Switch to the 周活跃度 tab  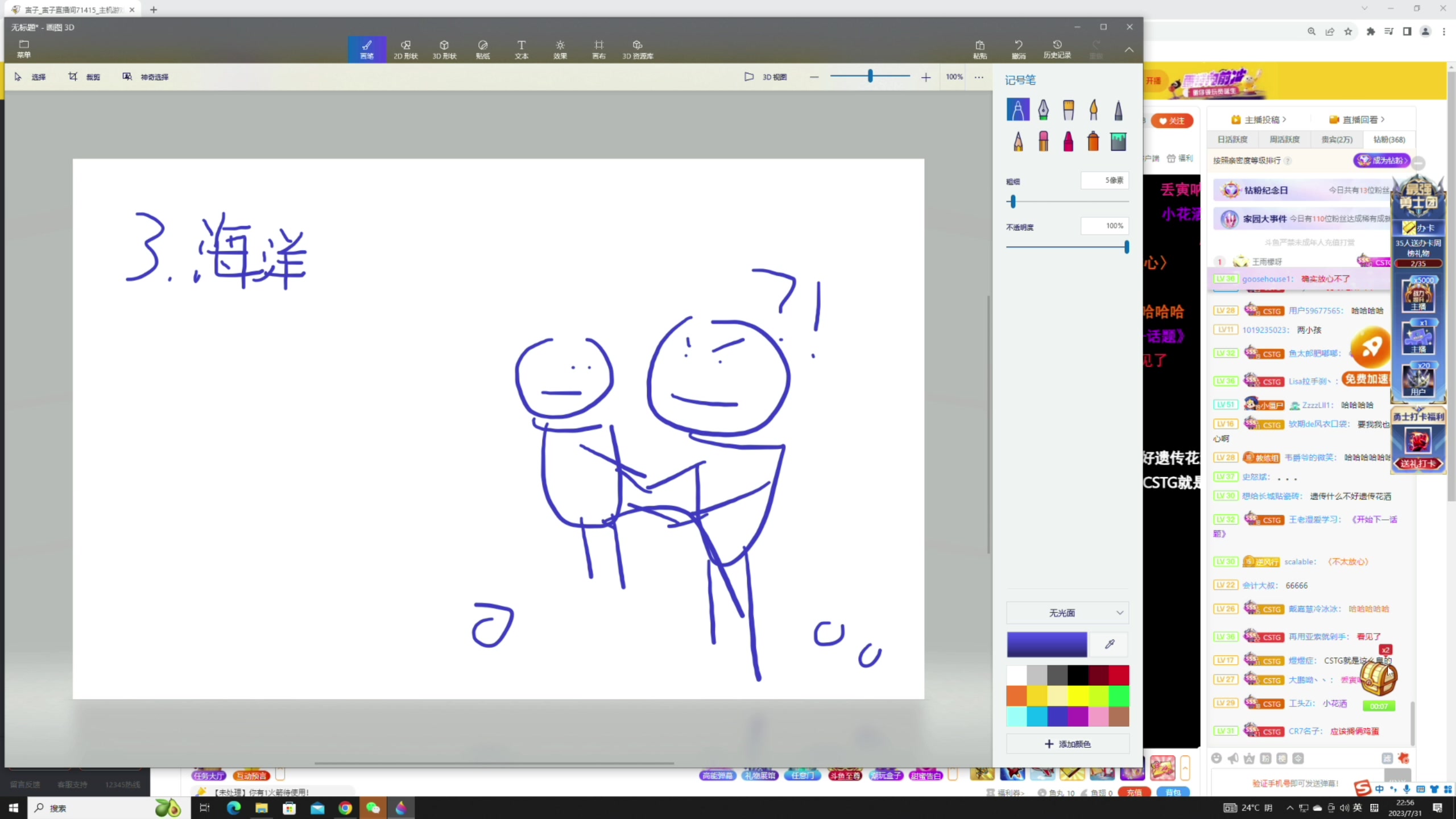click(1284, 139)
